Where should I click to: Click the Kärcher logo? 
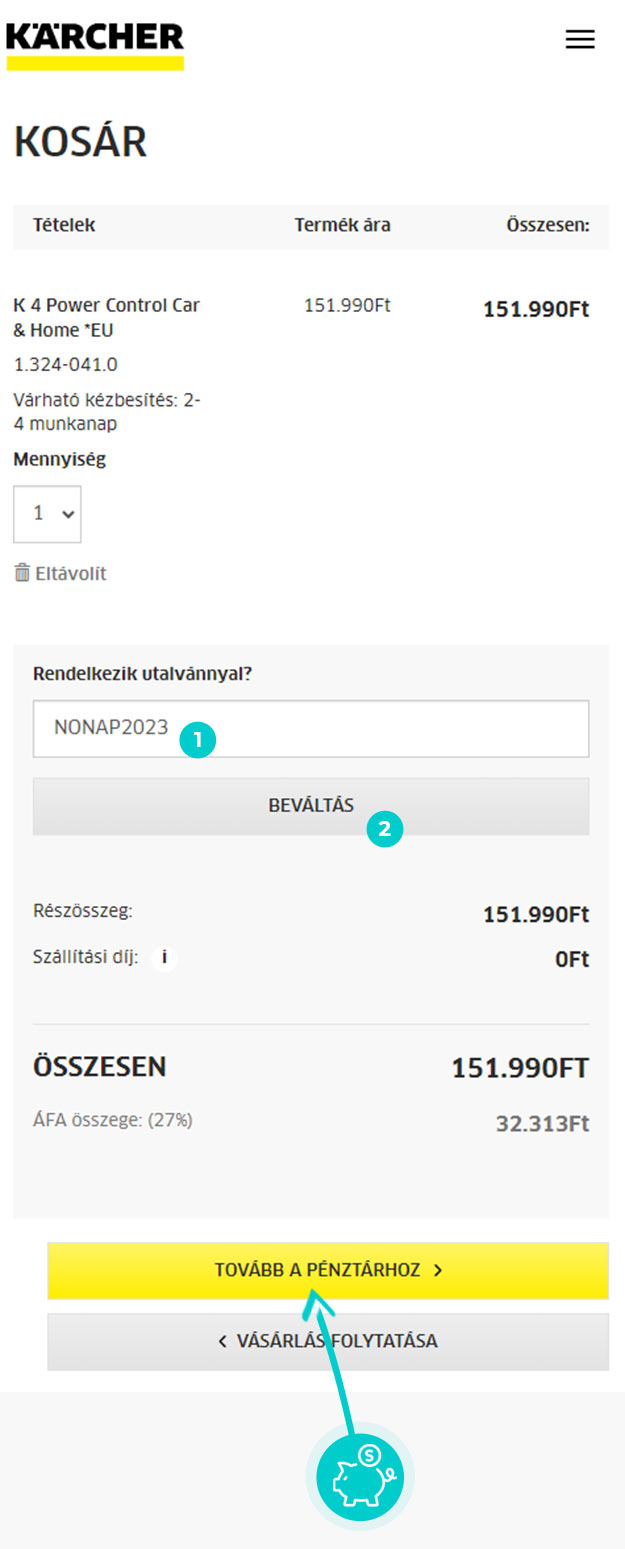tap(95, 44)
